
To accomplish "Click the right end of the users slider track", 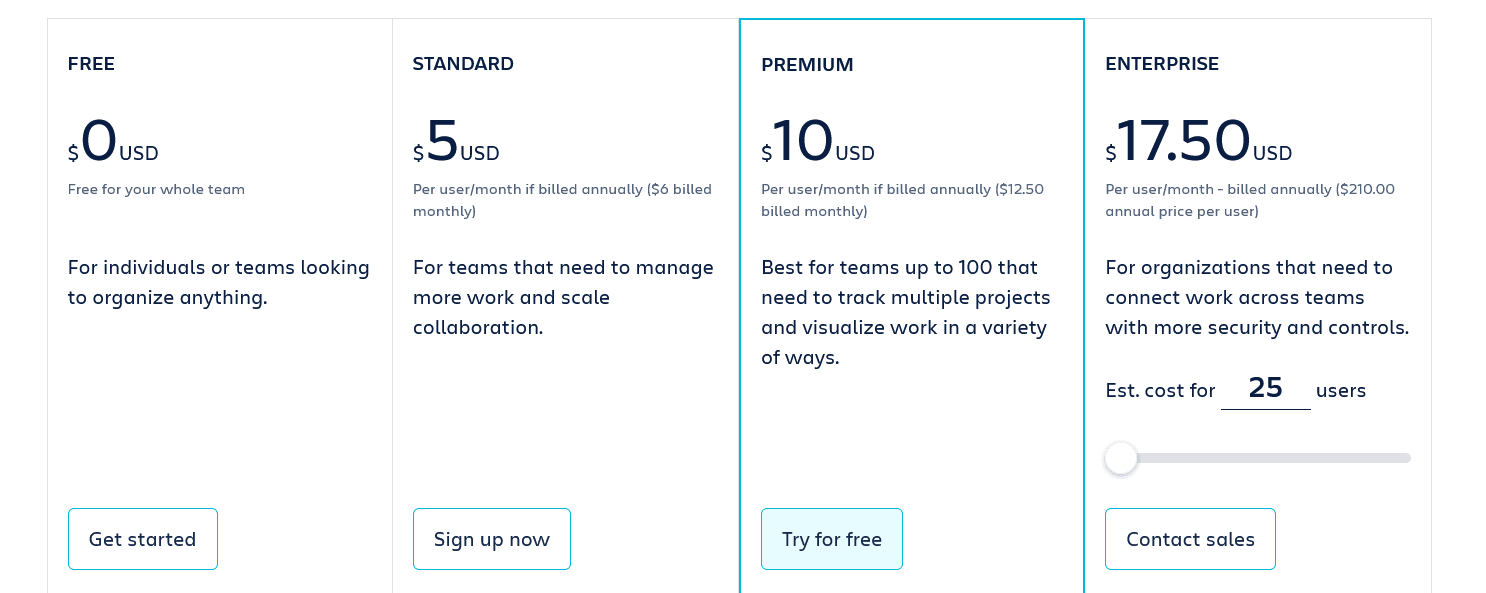I will (x=1405, y=458).
